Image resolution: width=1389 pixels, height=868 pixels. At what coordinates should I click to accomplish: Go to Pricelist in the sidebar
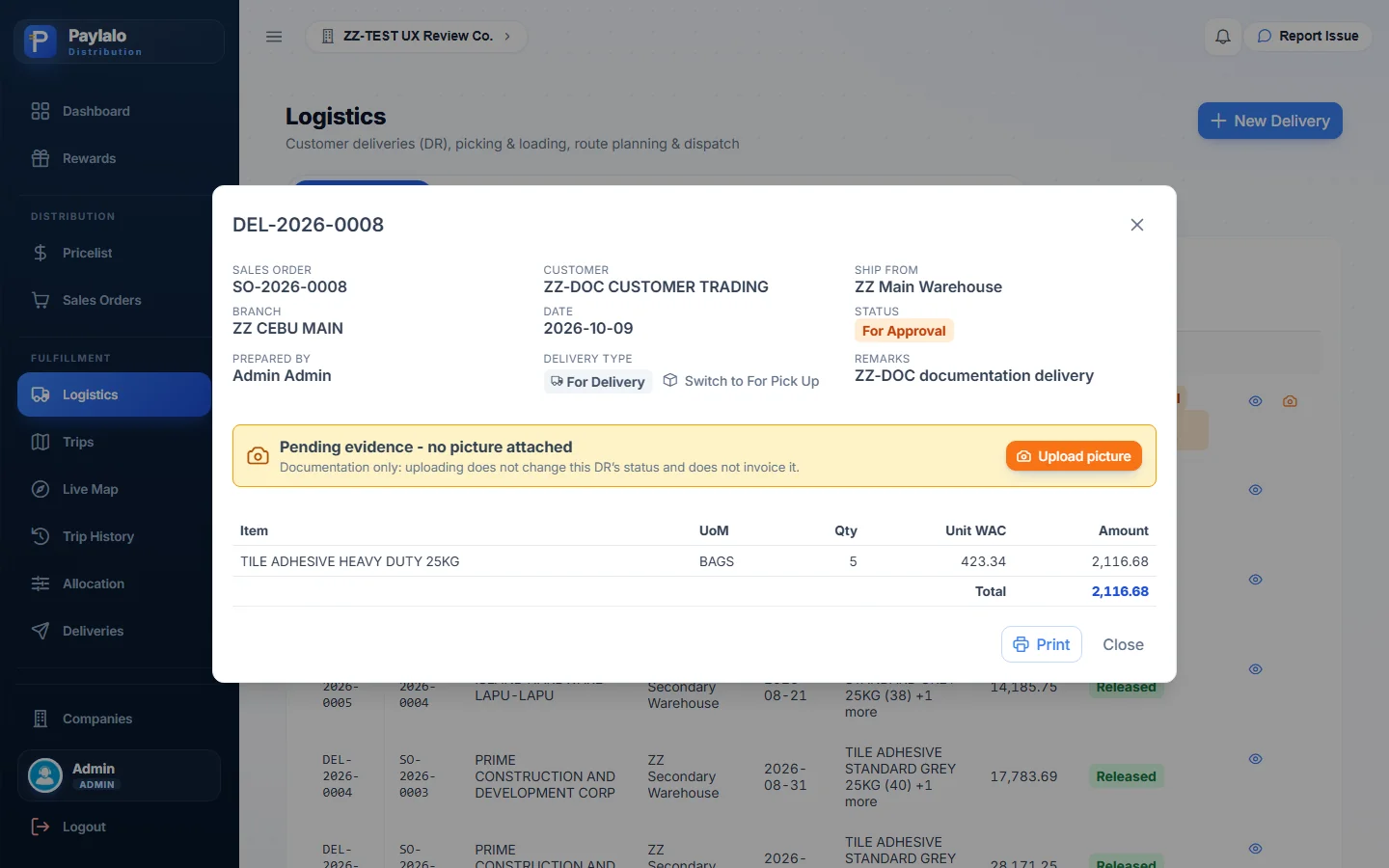point(114,253)
